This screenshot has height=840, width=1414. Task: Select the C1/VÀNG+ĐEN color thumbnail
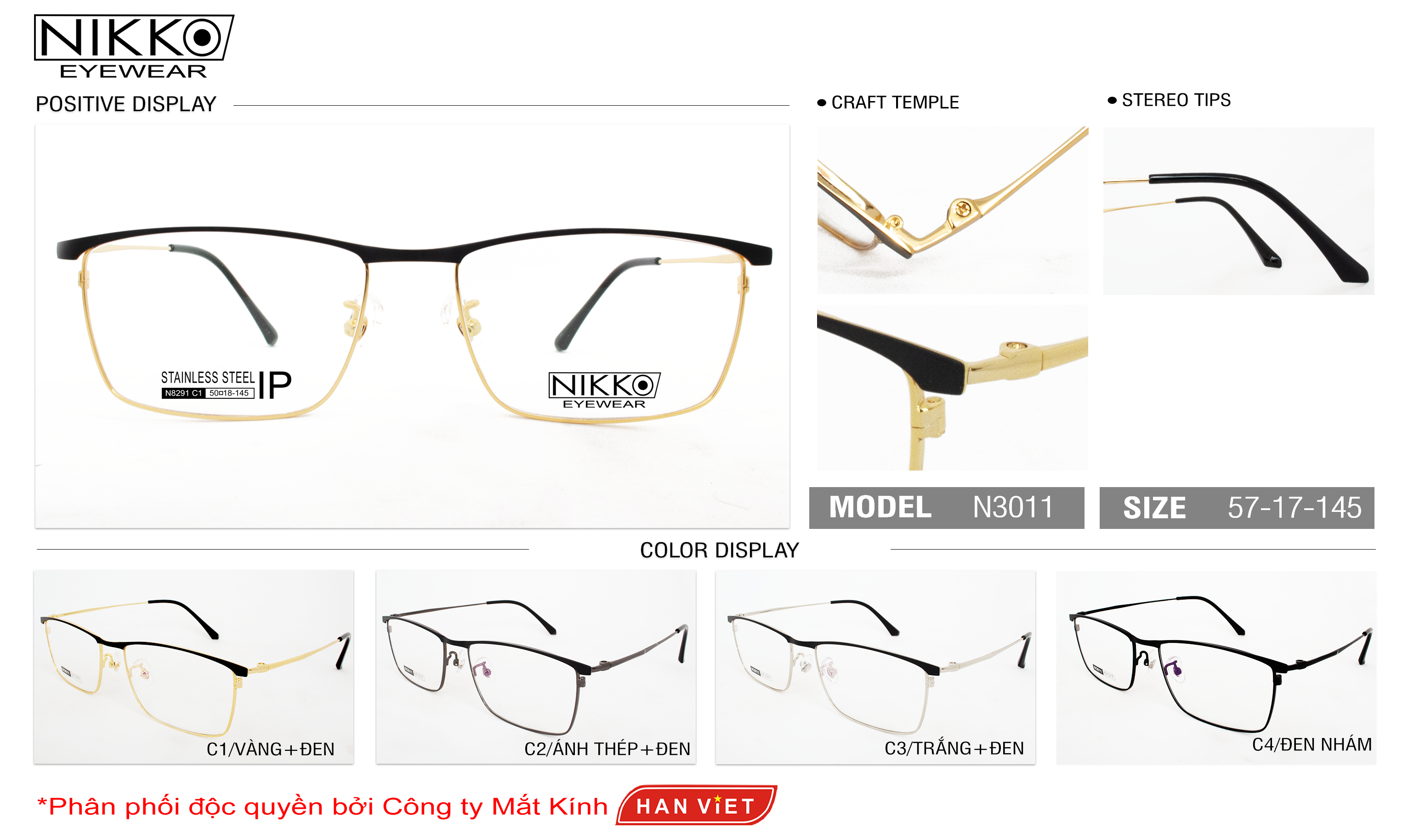point(193,667)
